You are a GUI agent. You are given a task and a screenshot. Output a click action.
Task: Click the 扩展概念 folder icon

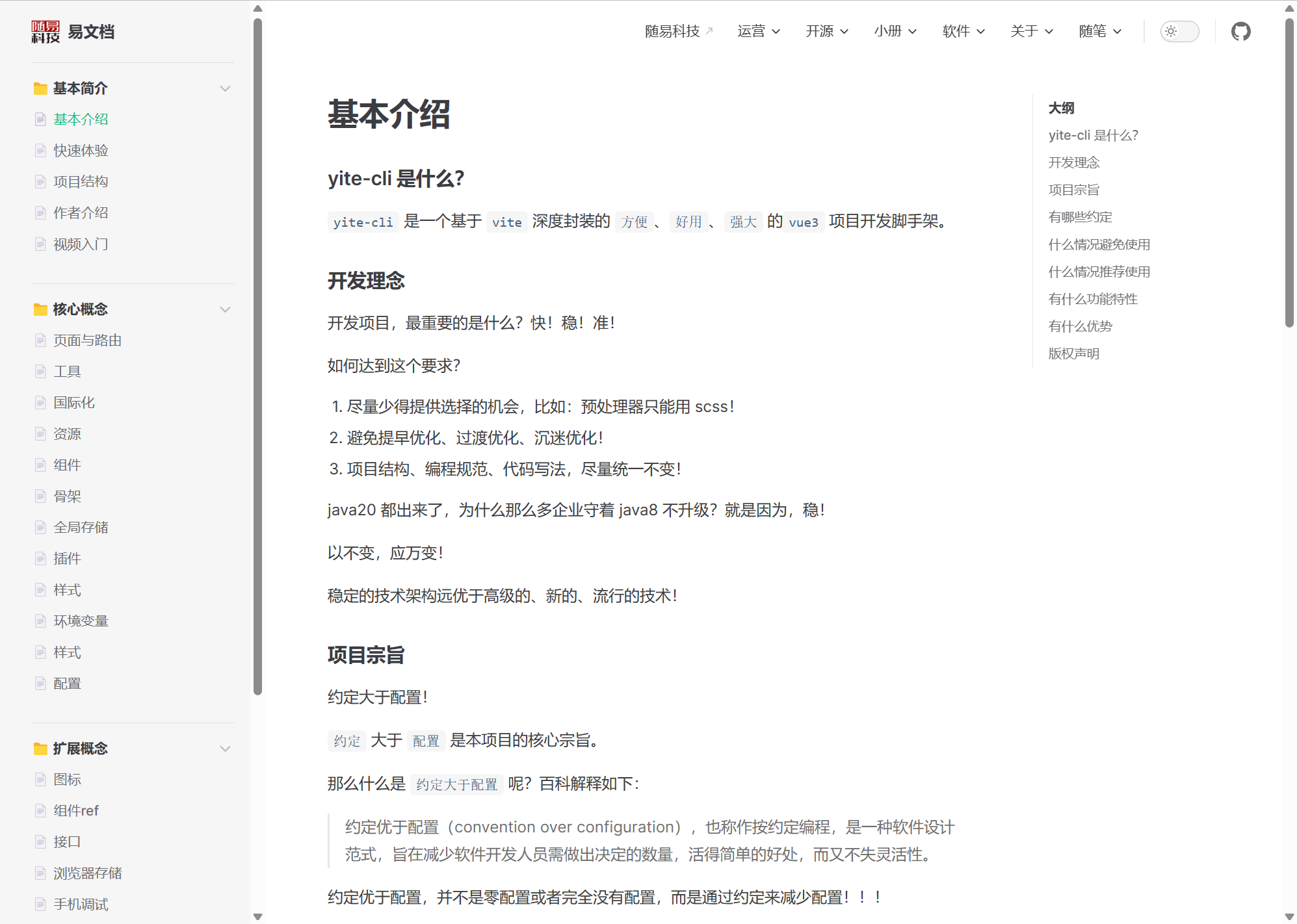pos(40,749)
